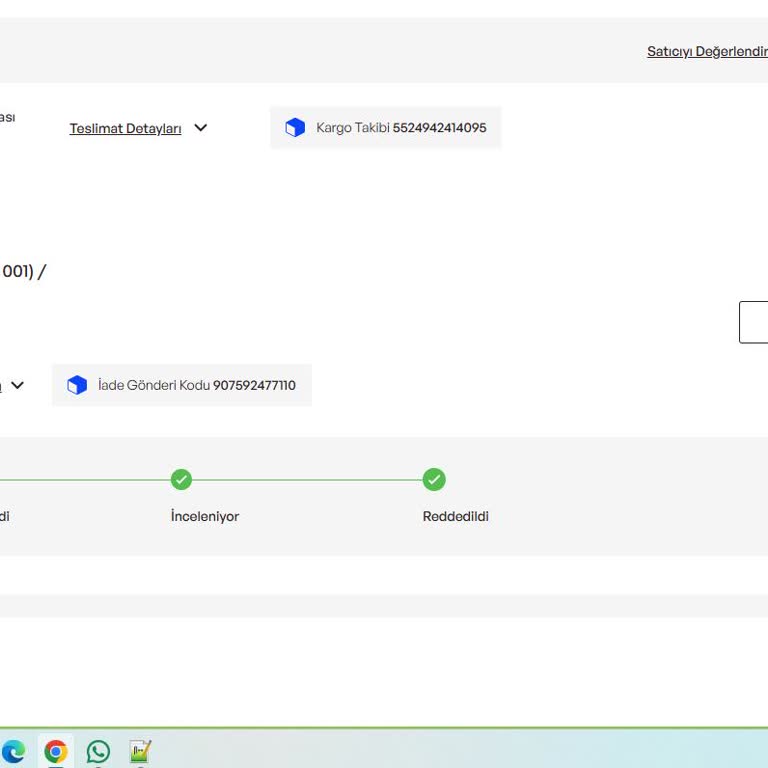Open the Satıcıyı Değerlendir link
The height and width of the screenshot is (768, 768).
click(707, 51)
